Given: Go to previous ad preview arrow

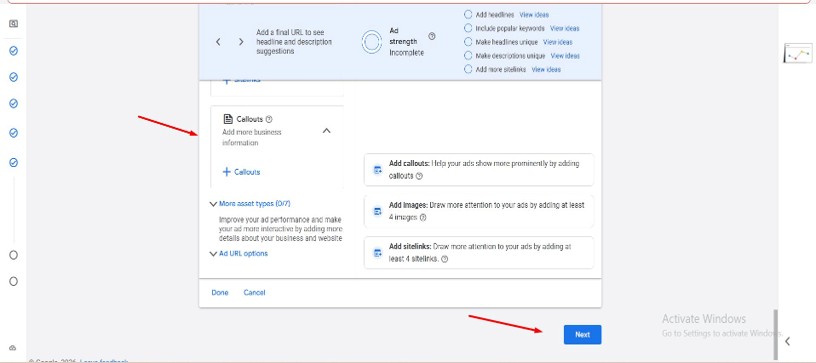Looking at the screenshot, I should tap(218, 42).
